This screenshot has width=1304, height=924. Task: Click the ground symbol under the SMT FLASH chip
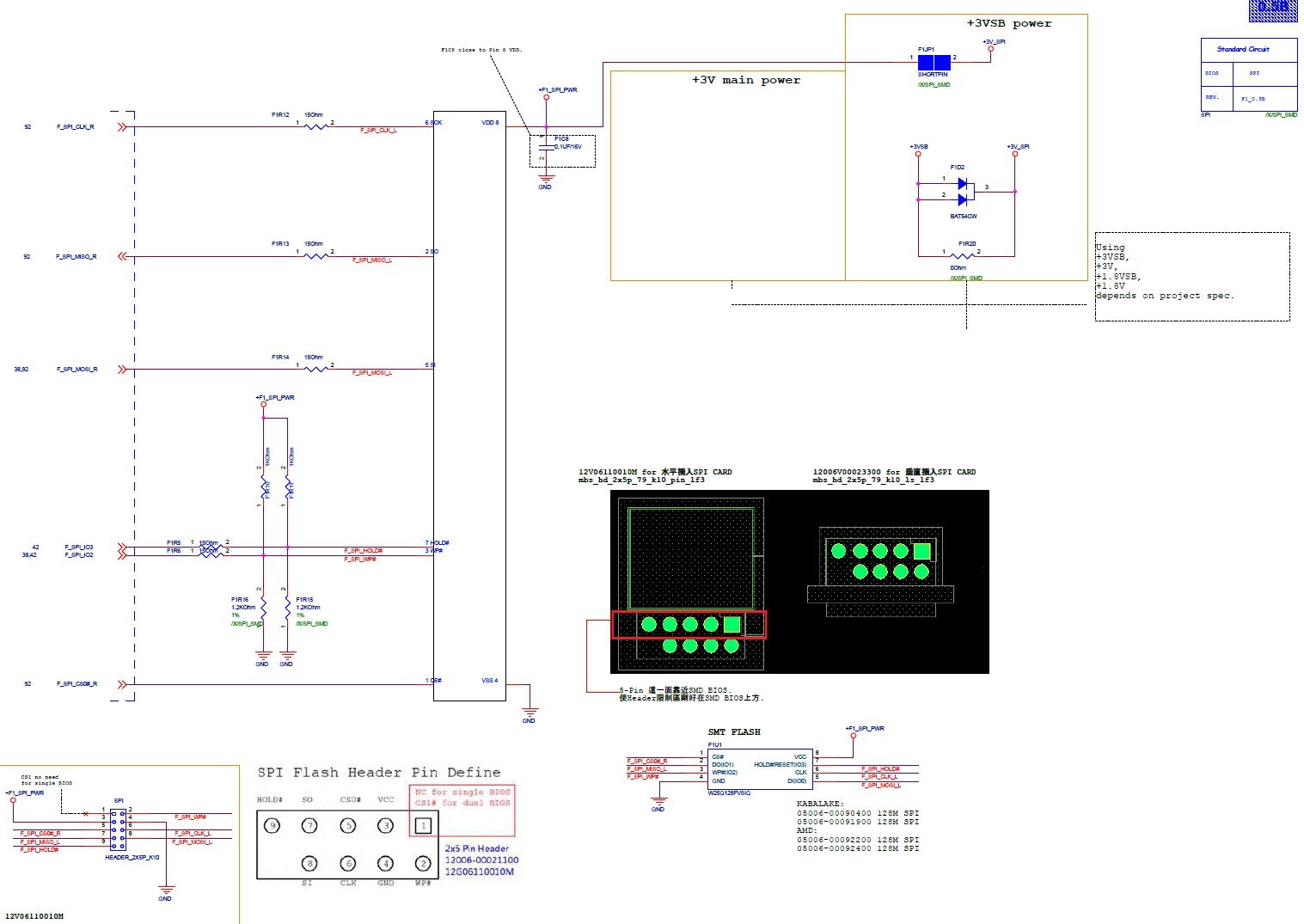[659, 801]
